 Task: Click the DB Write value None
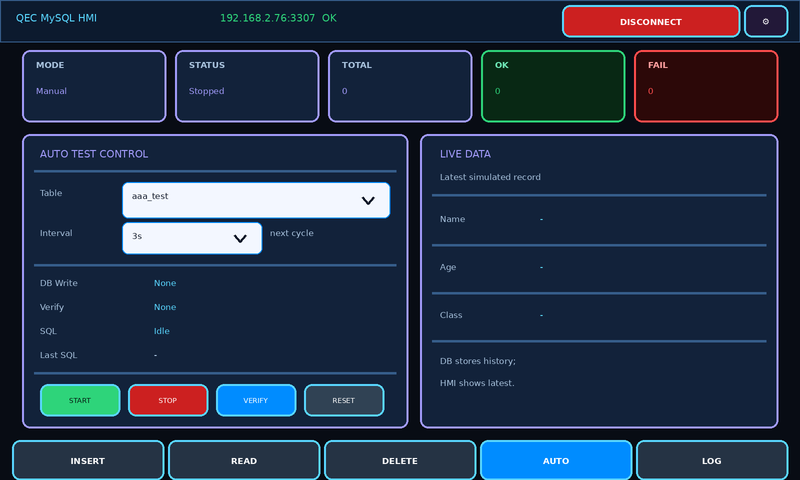coord(165,283)
